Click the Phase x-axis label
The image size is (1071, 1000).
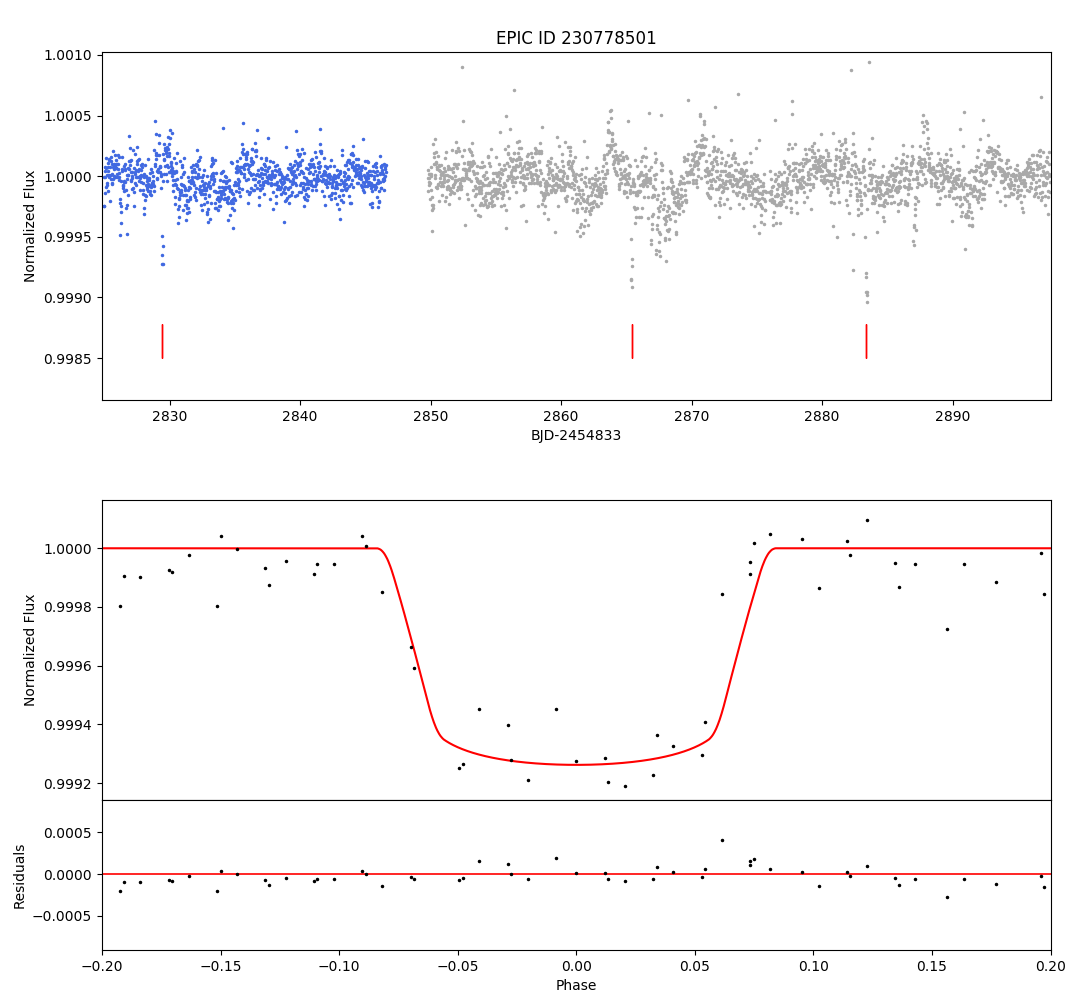pyautogui.click(x=576, y=985)
